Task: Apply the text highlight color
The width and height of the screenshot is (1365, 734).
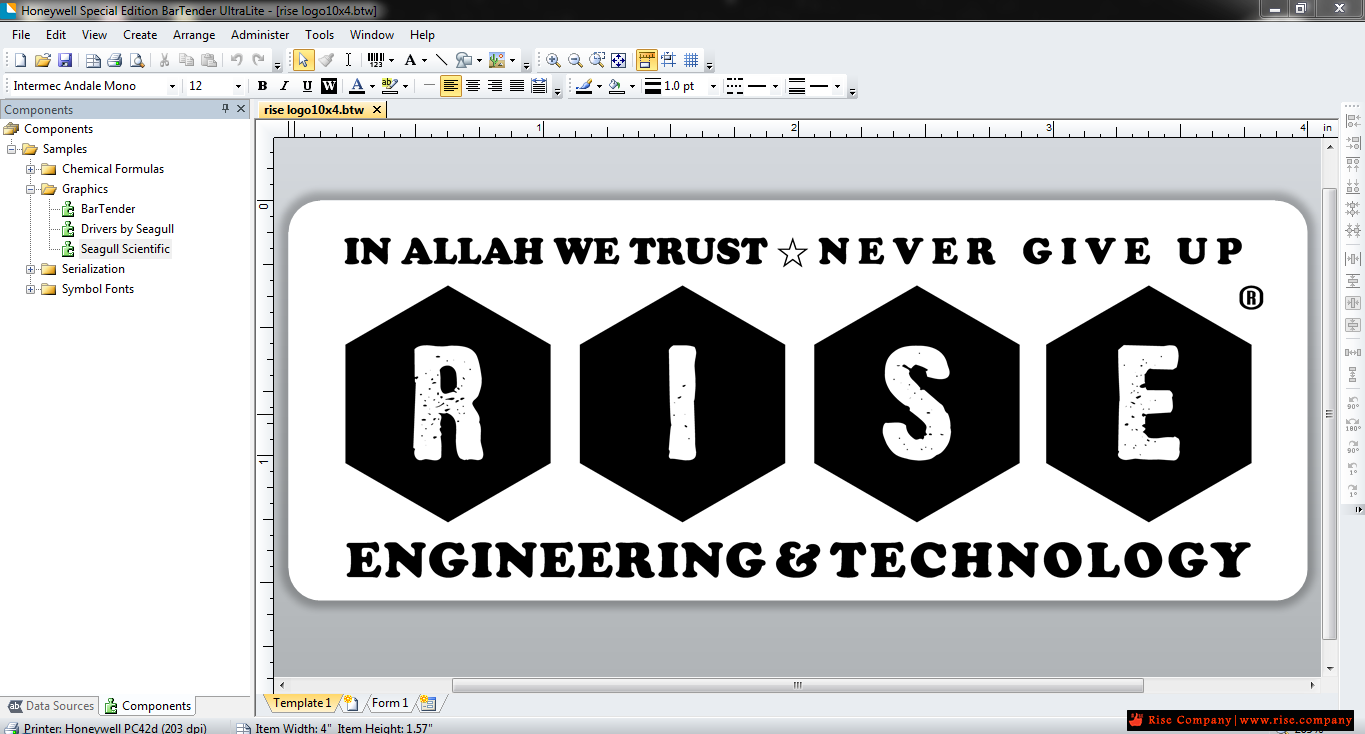Action: [389, 86]
